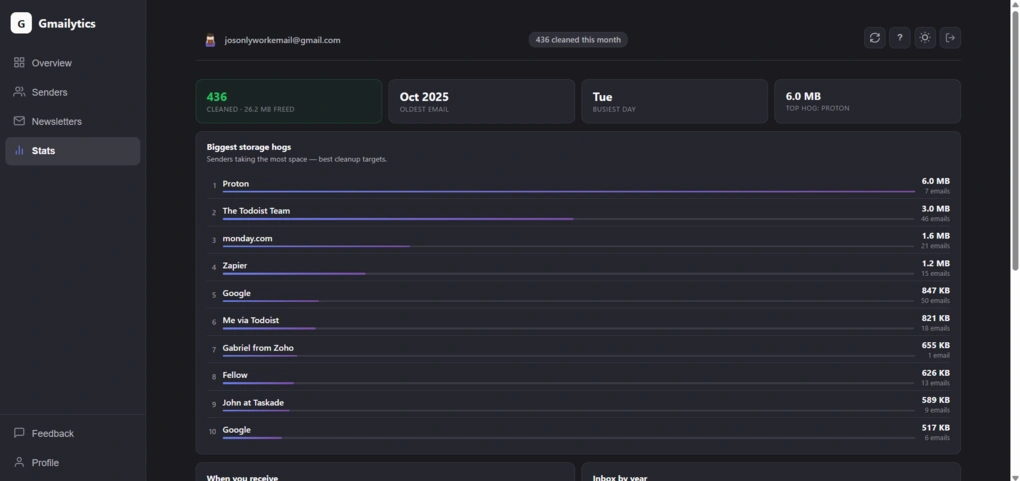Click the Fellow sender name
The image size is (1020, 481).
(235, 375)
